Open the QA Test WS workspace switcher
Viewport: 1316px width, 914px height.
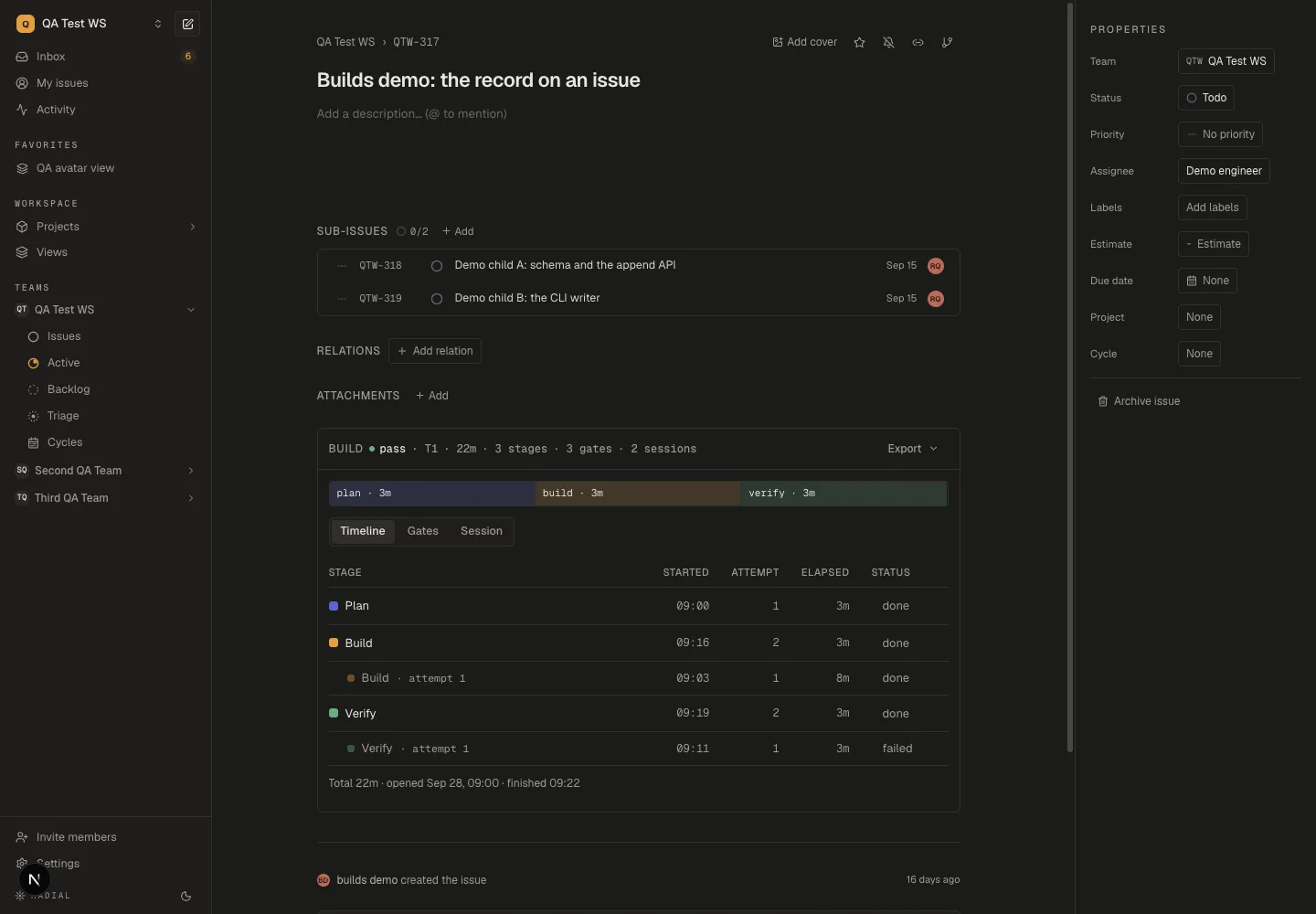[x=90, y=24]
